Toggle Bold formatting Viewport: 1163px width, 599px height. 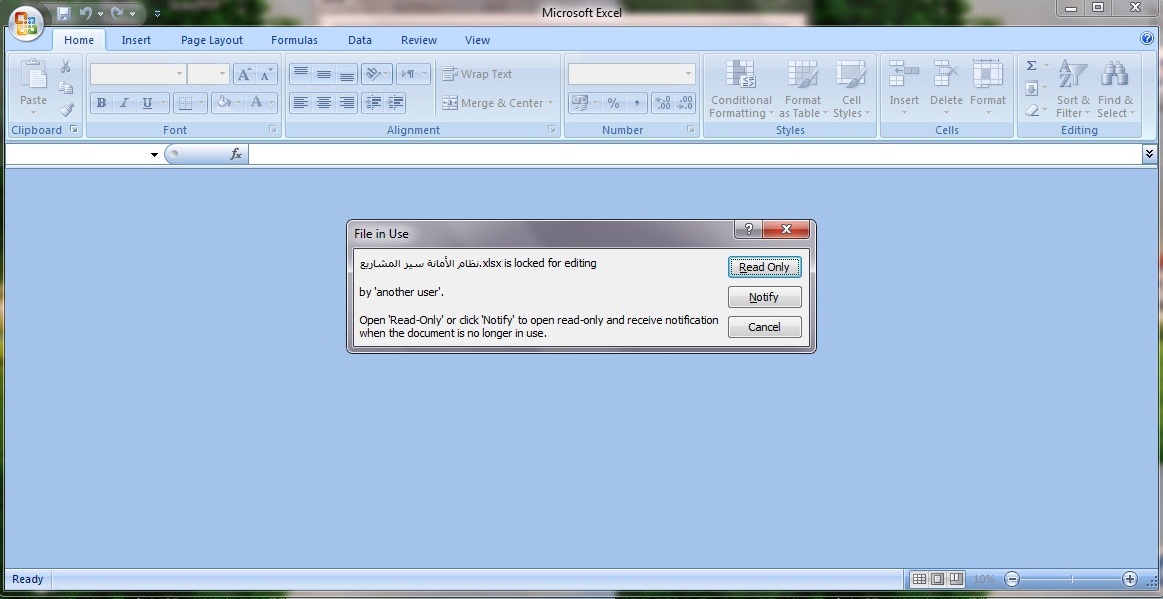(x=102, y=103)
